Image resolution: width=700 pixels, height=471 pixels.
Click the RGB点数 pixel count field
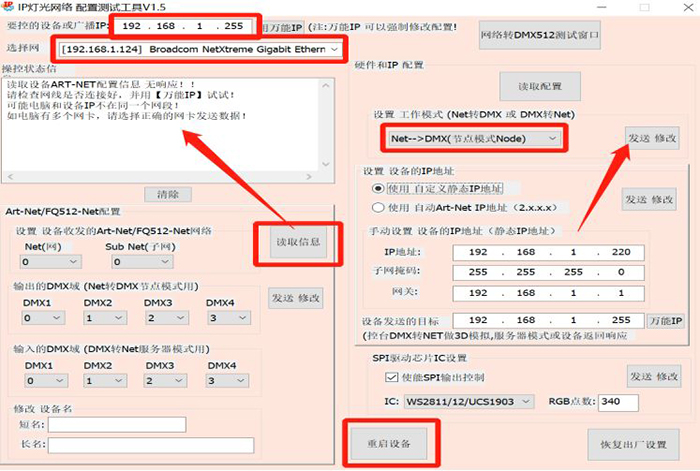point(623,403)
